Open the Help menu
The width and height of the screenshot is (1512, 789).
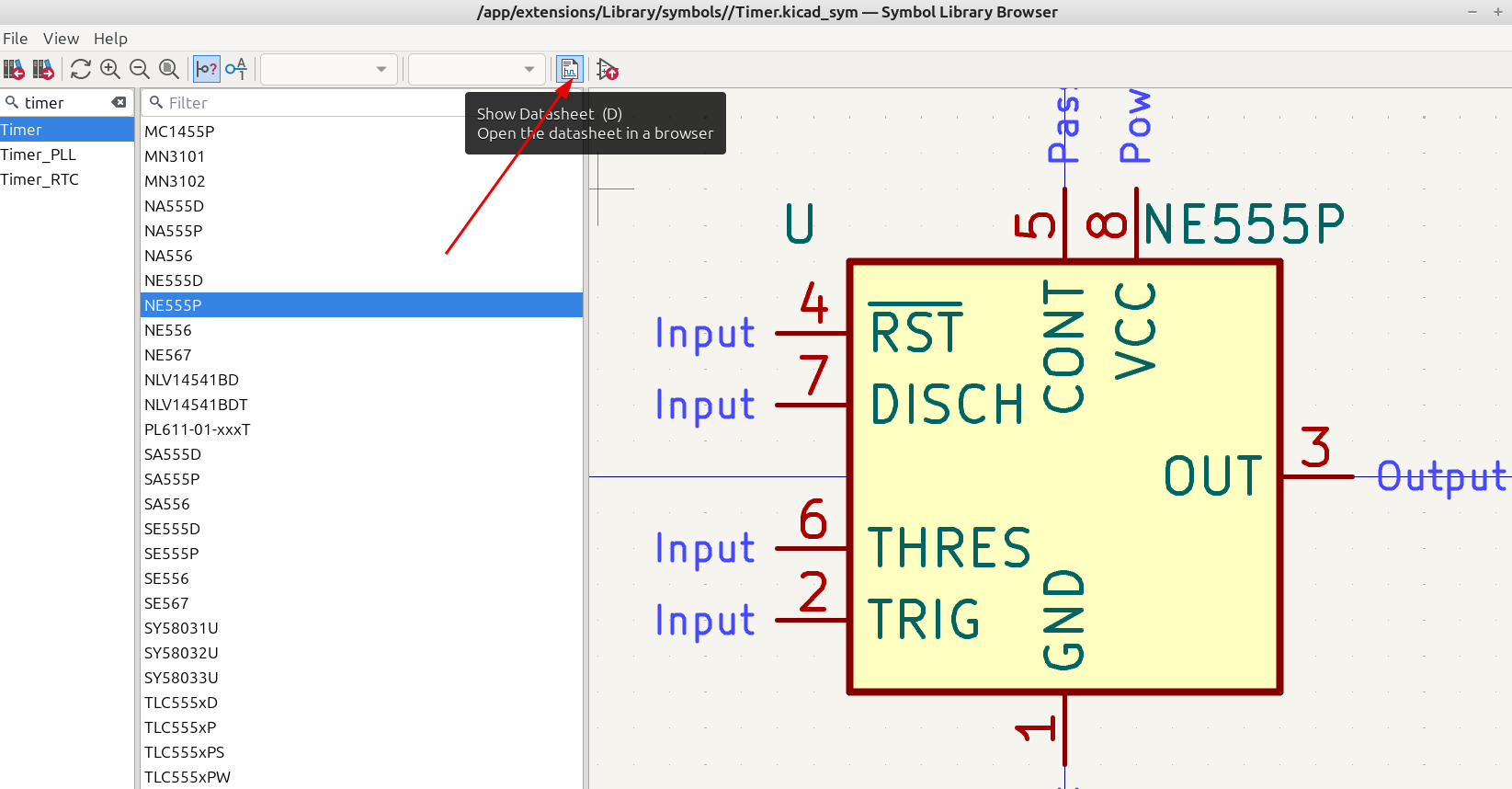[x=110, y=39]
